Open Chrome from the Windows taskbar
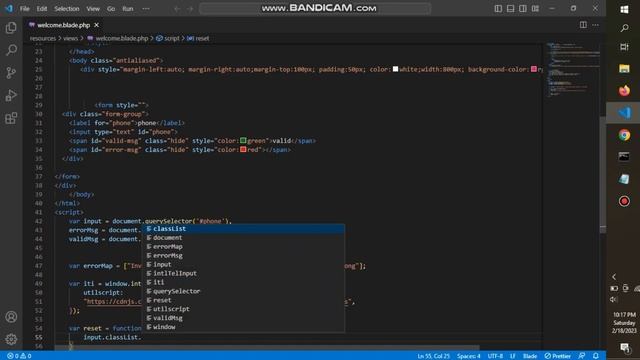The width and height of the screenshot is (640, 360). (624, 135)
